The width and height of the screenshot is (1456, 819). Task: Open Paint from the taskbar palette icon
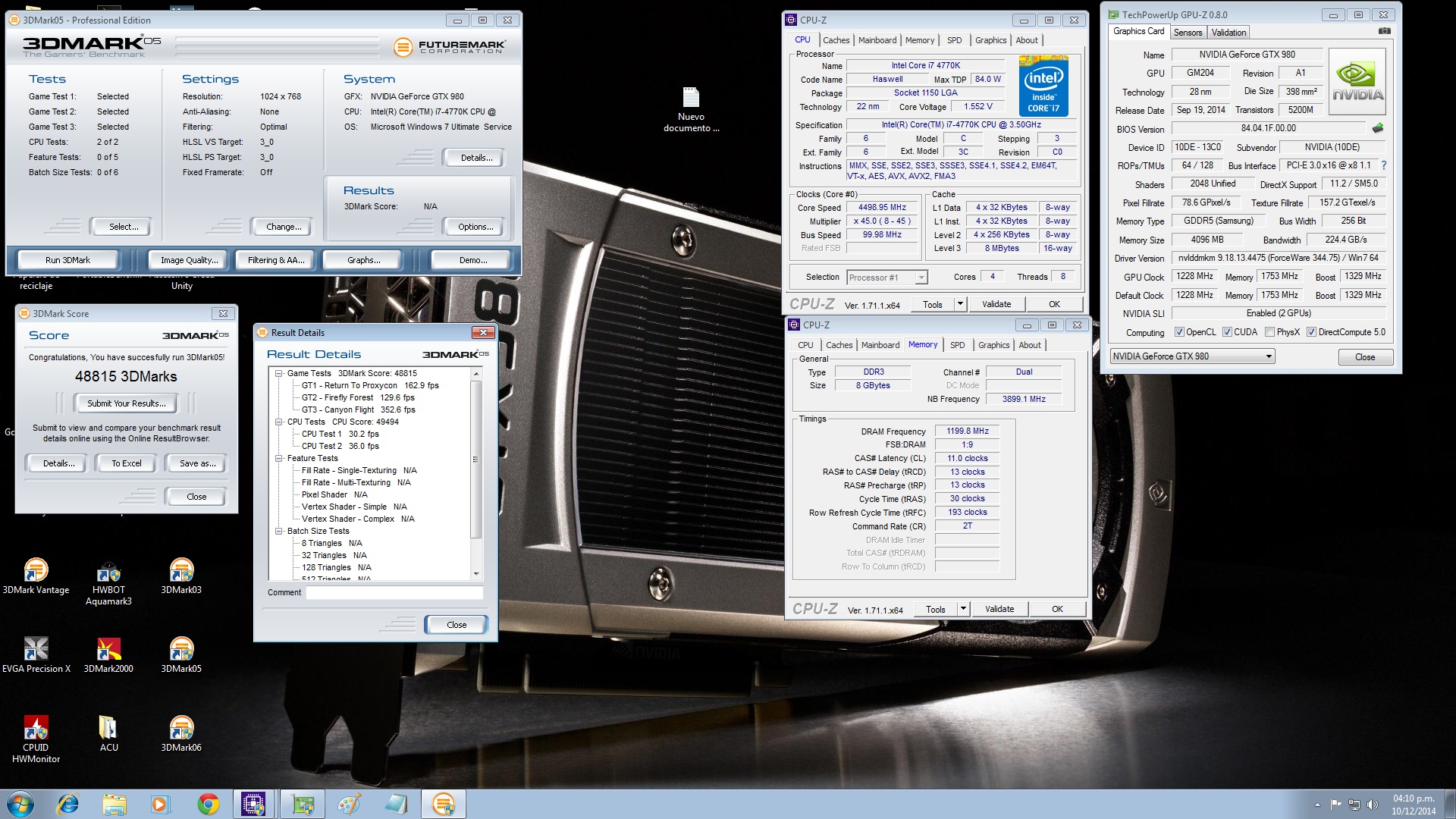pyautogui.click(x=349, y=804)
